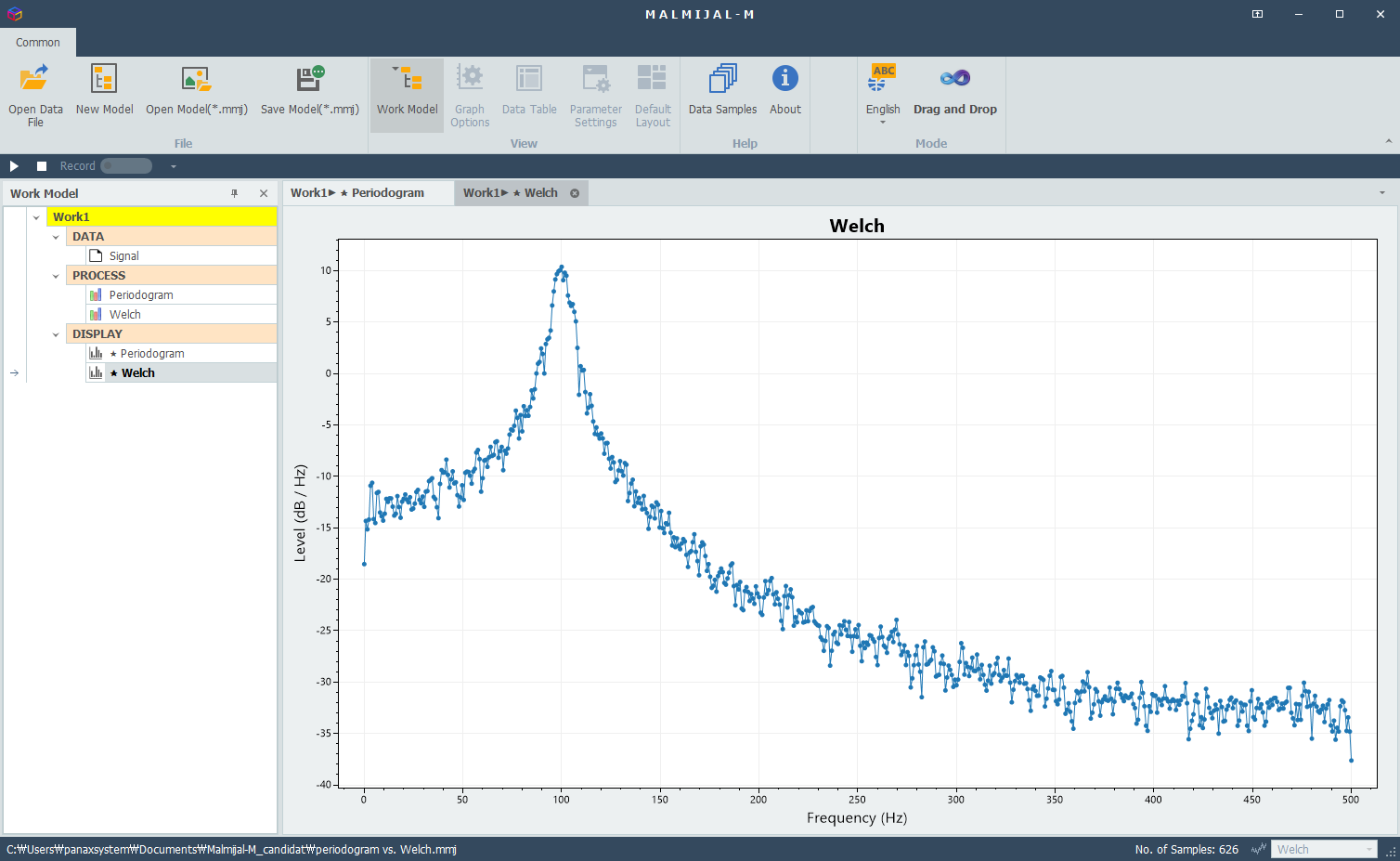
Task: Select Signal under the DATA node
Action: (x=124, y=254)
